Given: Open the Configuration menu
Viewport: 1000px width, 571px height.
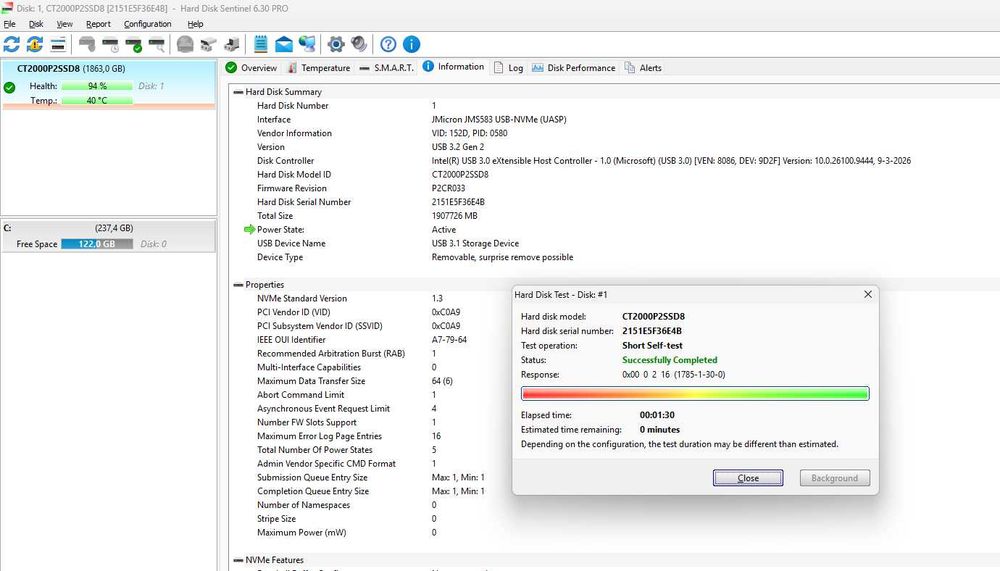Looking at the screenshot, I should [x=147, y=24].
